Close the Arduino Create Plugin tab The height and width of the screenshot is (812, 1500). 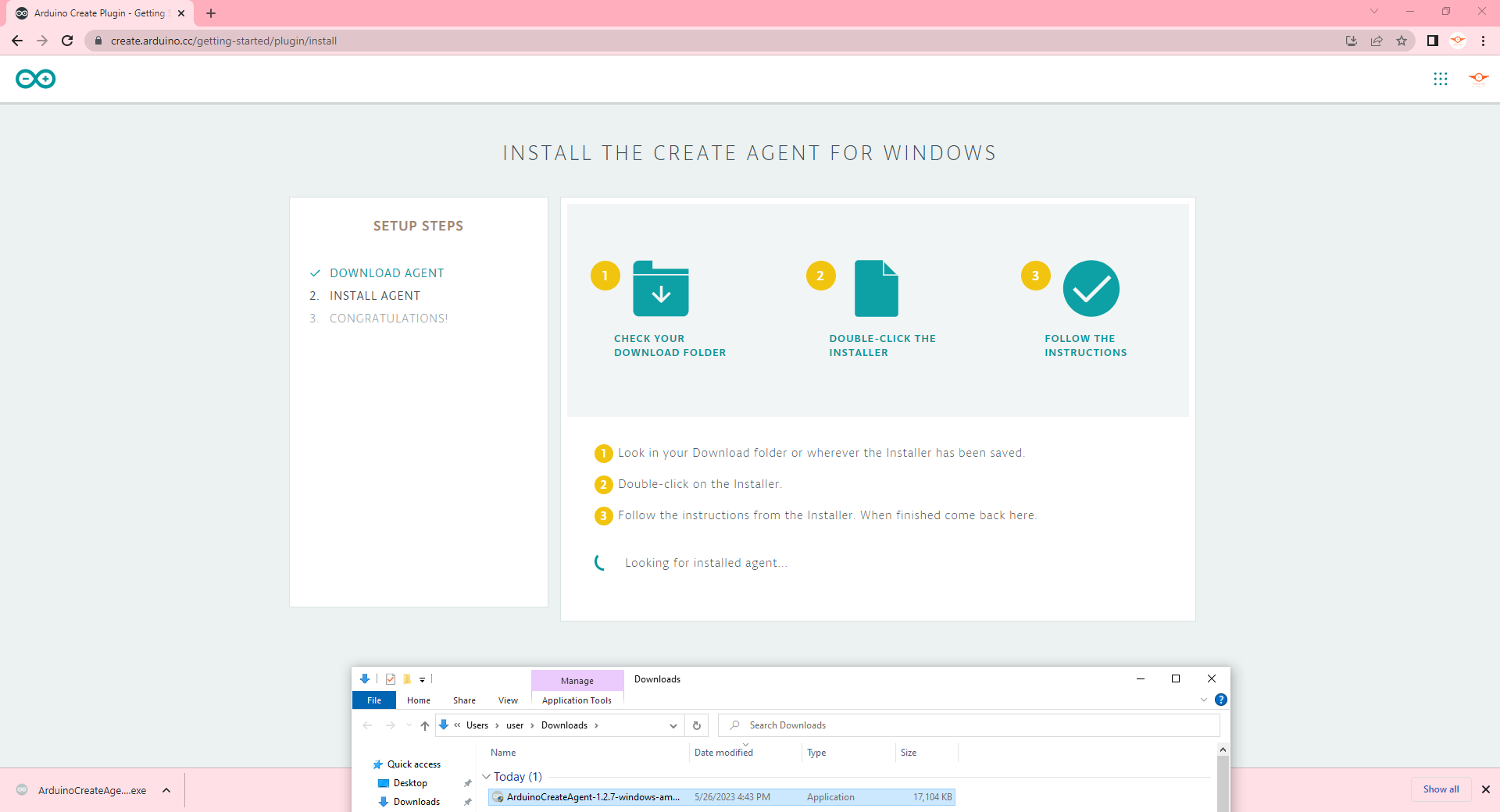181,13
